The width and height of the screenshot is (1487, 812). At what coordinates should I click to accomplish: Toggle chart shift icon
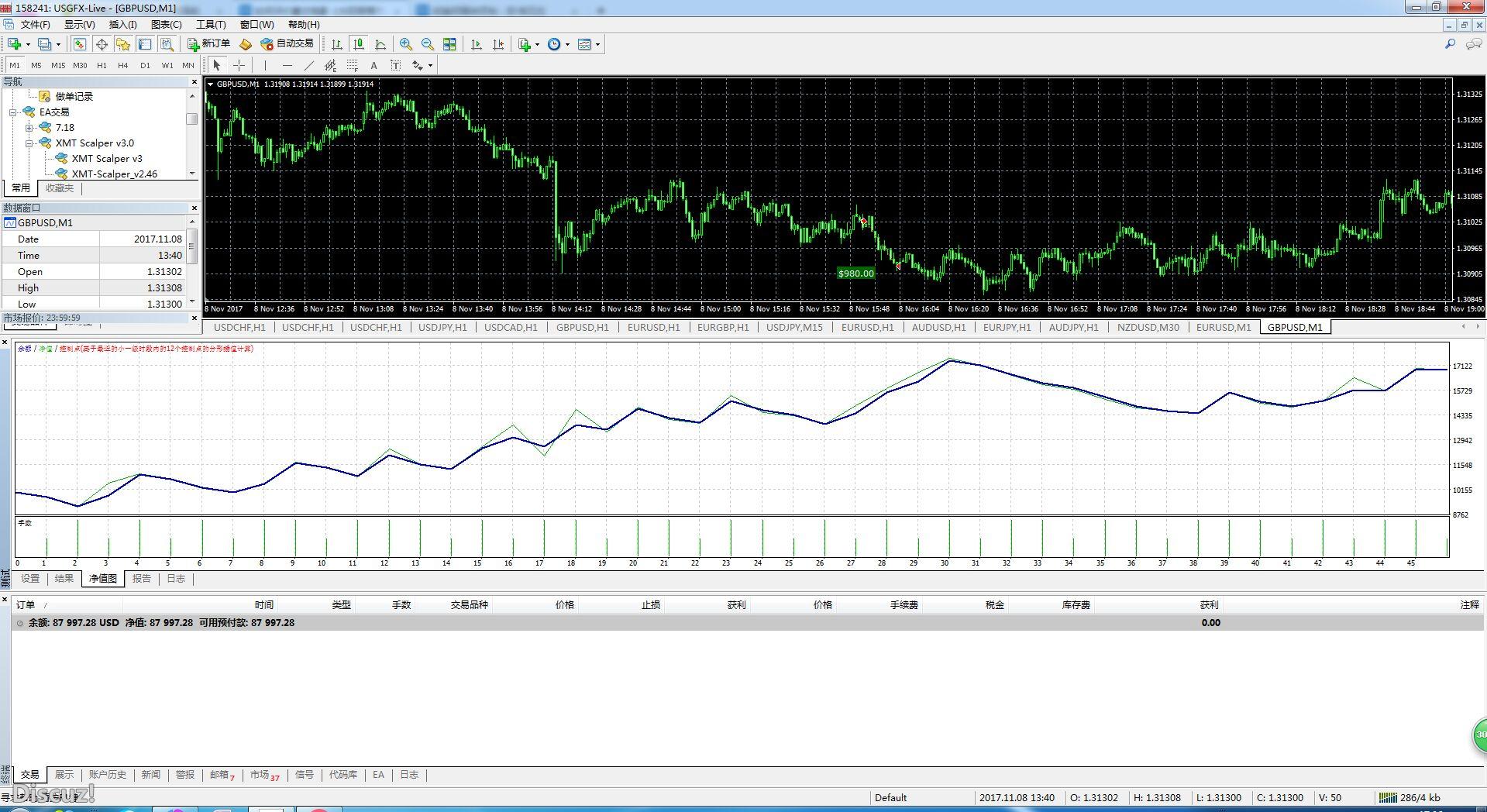pos(498,44)
